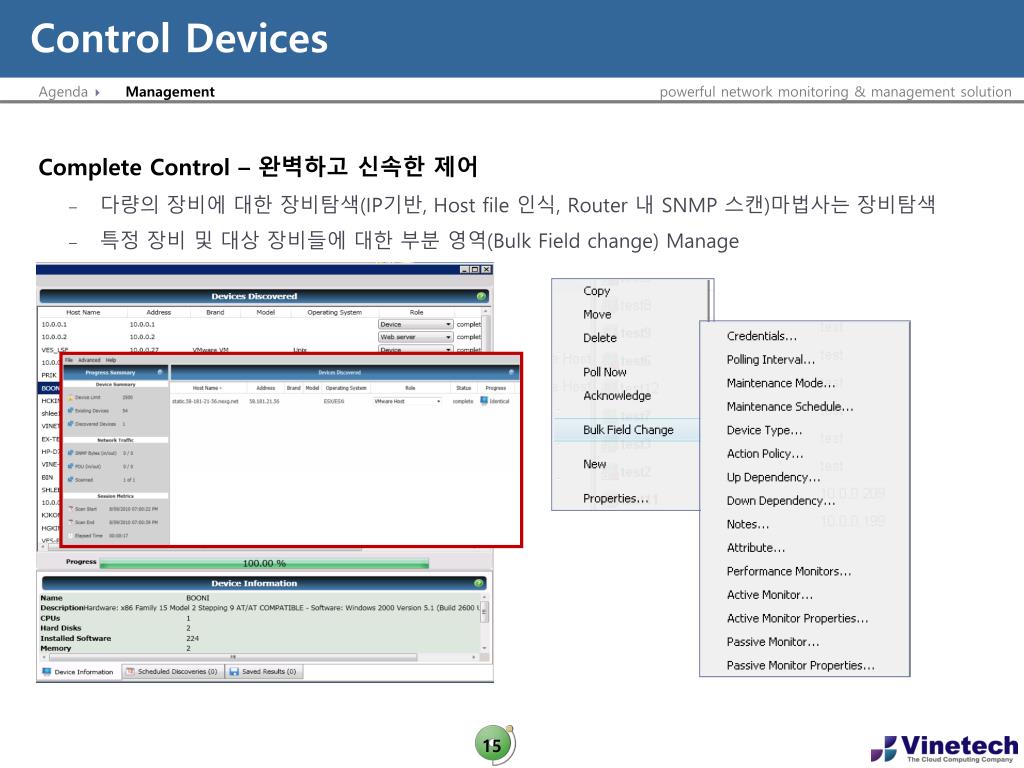Viewport: 1024px width, 768px height.
Task: Click Device Information horizontal scrollbar
Action: tap(232, 657)
